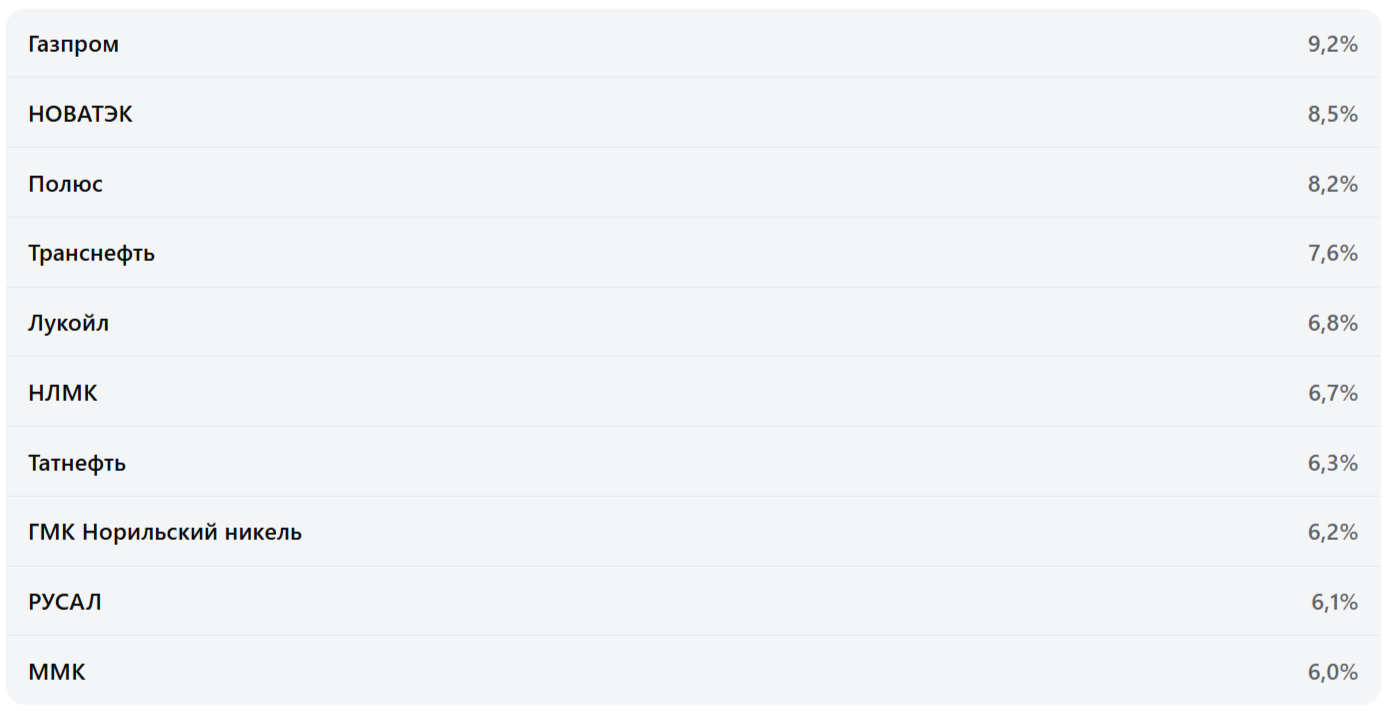Screen dimensions: 1394x711
Task: Click the 9,2% share value
Action: point(1332,44)
